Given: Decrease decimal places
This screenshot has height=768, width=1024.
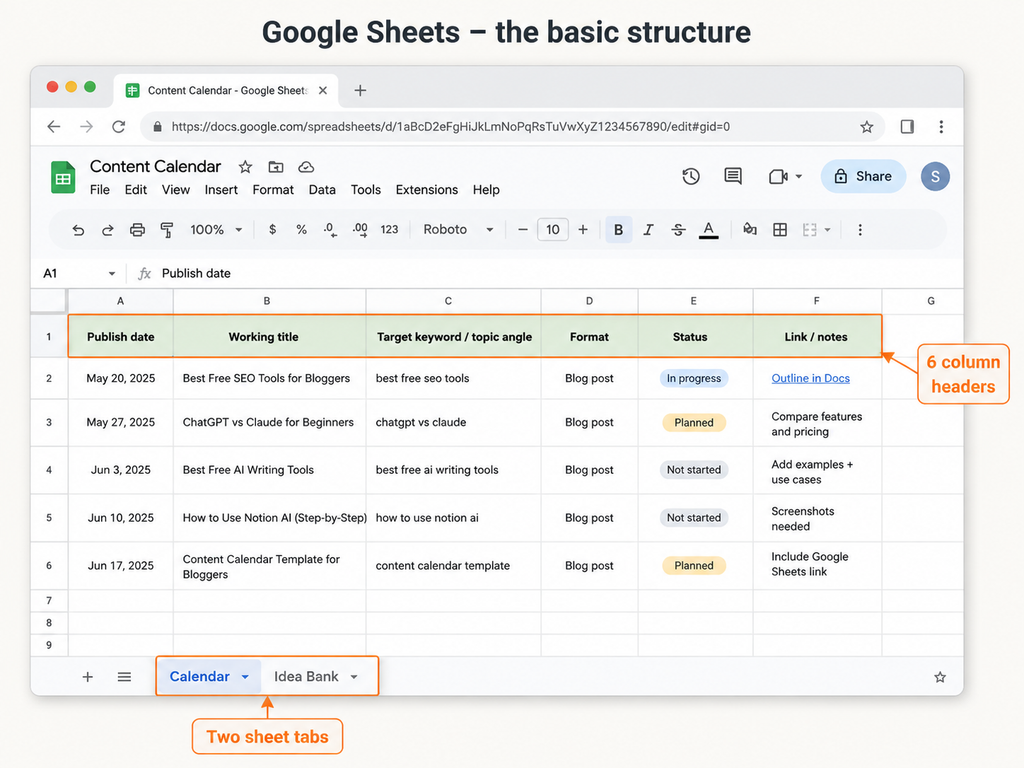Looking at the screenshot, I should [x=330, y=230].
